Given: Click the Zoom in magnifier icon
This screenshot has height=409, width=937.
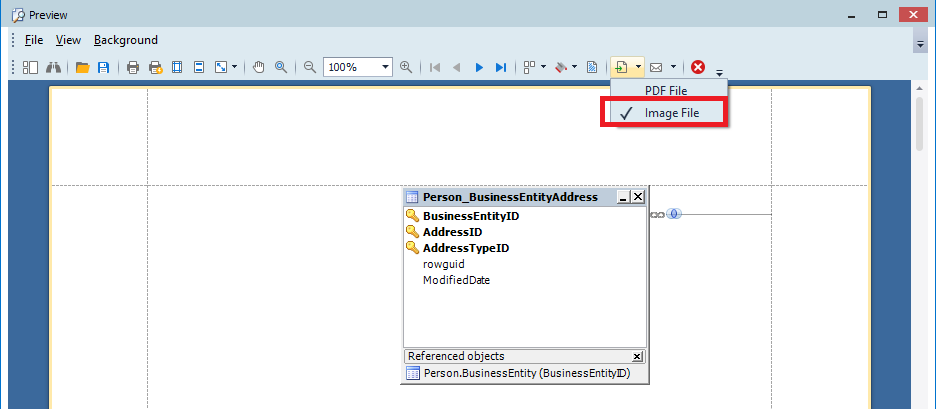Looking at the screenshot, I should pyautogui.click(x=406, y=67).
